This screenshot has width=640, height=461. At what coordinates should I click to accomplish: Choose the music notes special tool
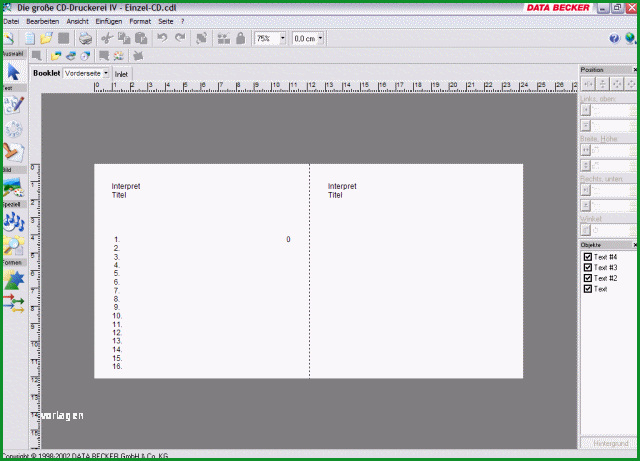tap(14, 221)
